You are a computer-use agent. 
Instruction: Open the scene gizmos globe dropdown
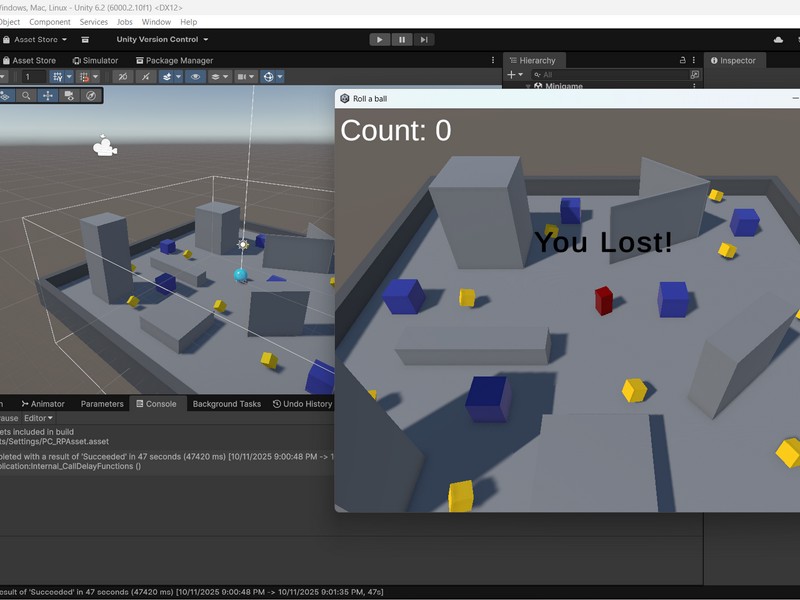tap(272, 77)
